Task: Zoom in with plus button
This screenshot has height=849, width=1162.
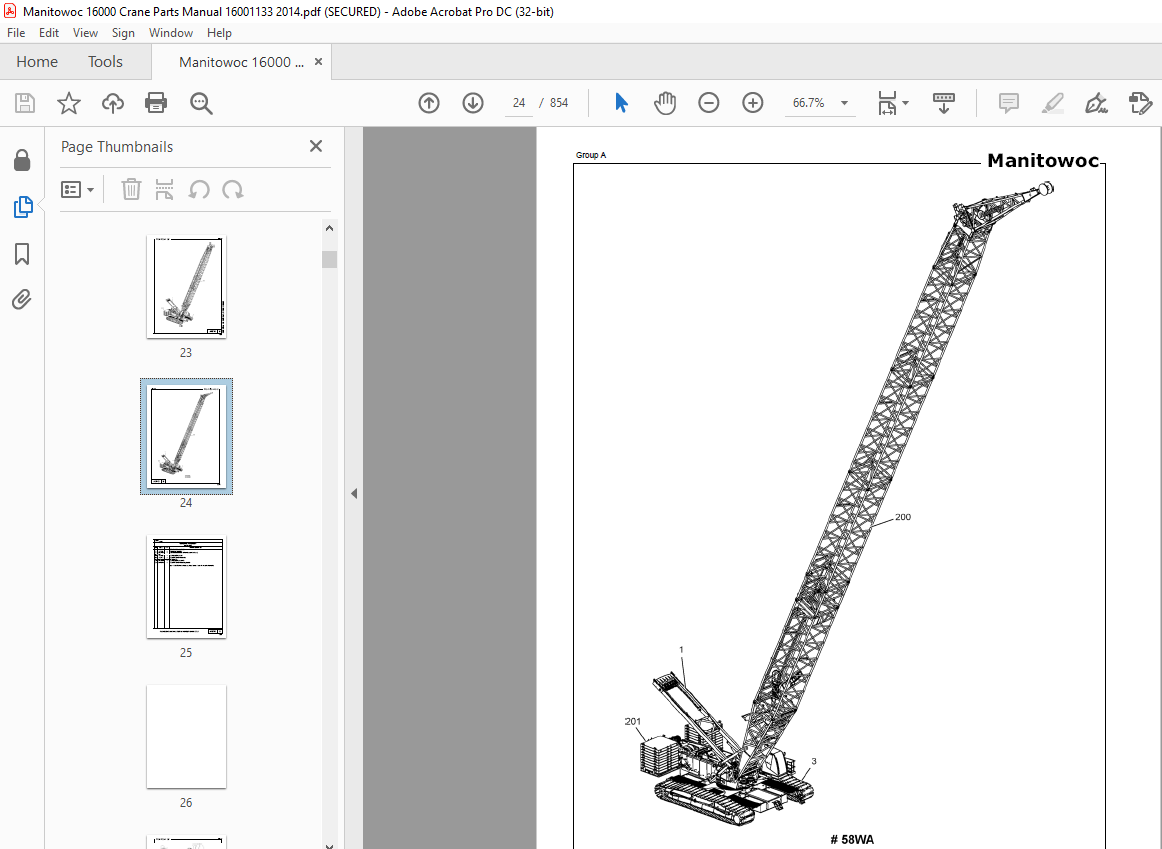Action: 752,103
